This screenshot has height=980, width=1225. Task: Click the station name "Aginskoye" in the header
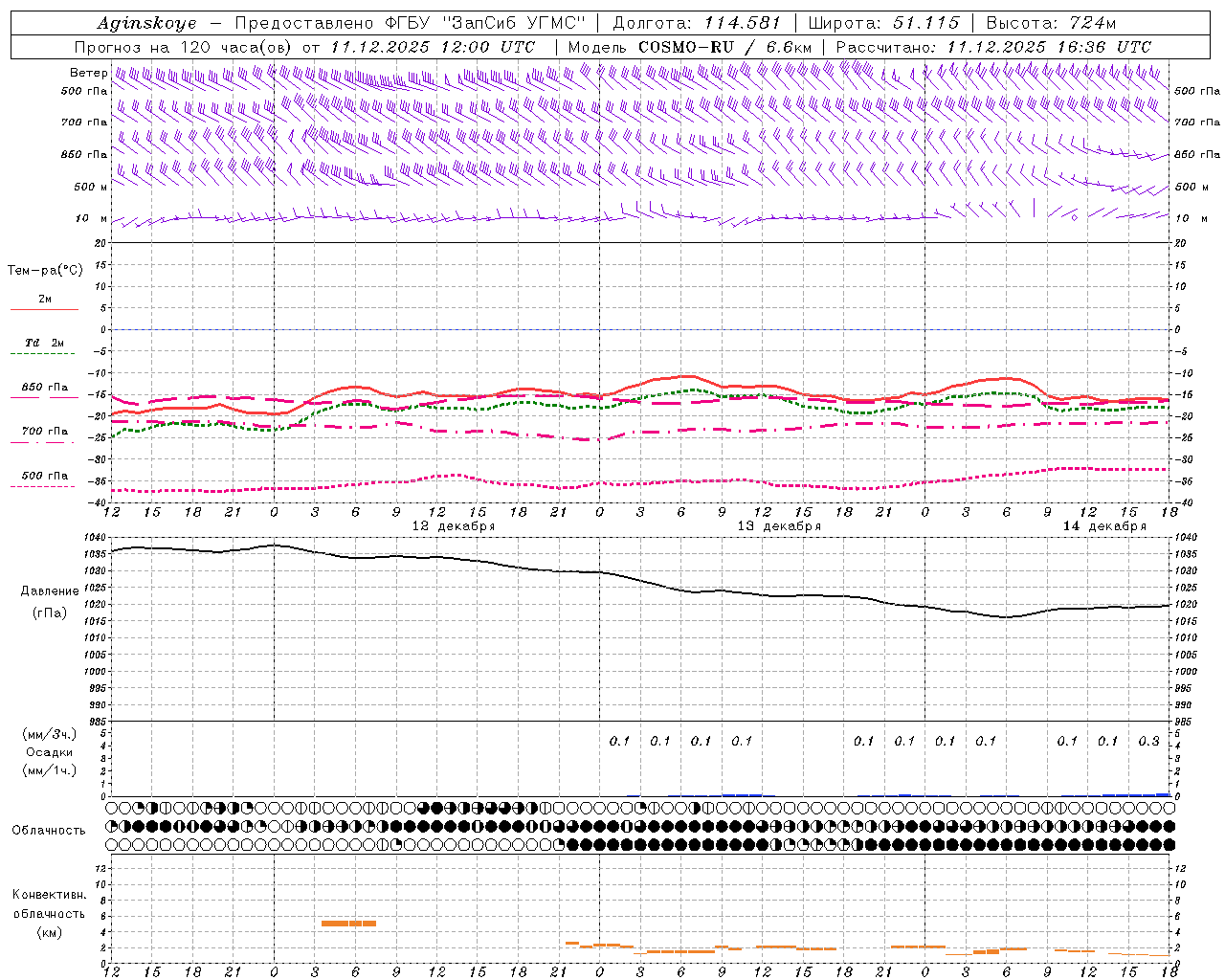pos(147,23)
